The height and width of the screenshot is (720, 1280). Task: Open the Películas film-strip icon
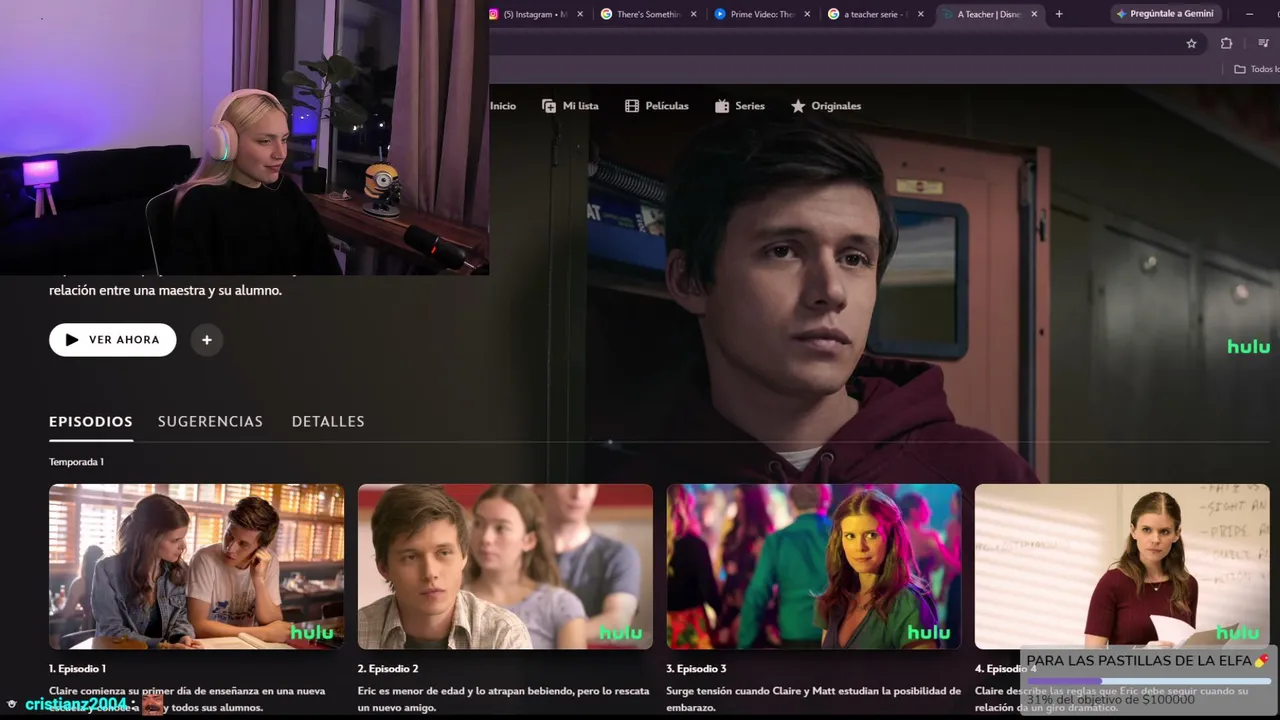click(x=632, y=106)
